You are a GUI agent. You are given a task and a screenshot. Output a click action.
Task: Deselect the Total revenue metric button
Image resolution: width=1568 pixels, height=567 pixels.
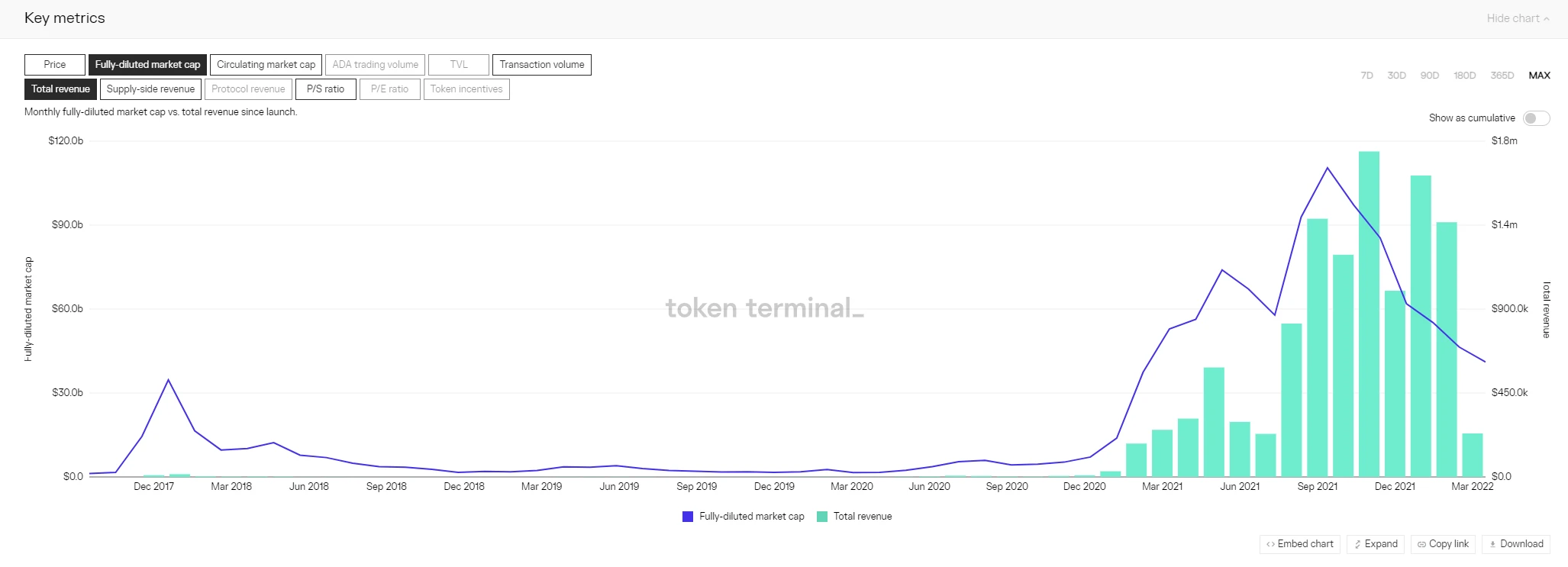pos(60,89)
